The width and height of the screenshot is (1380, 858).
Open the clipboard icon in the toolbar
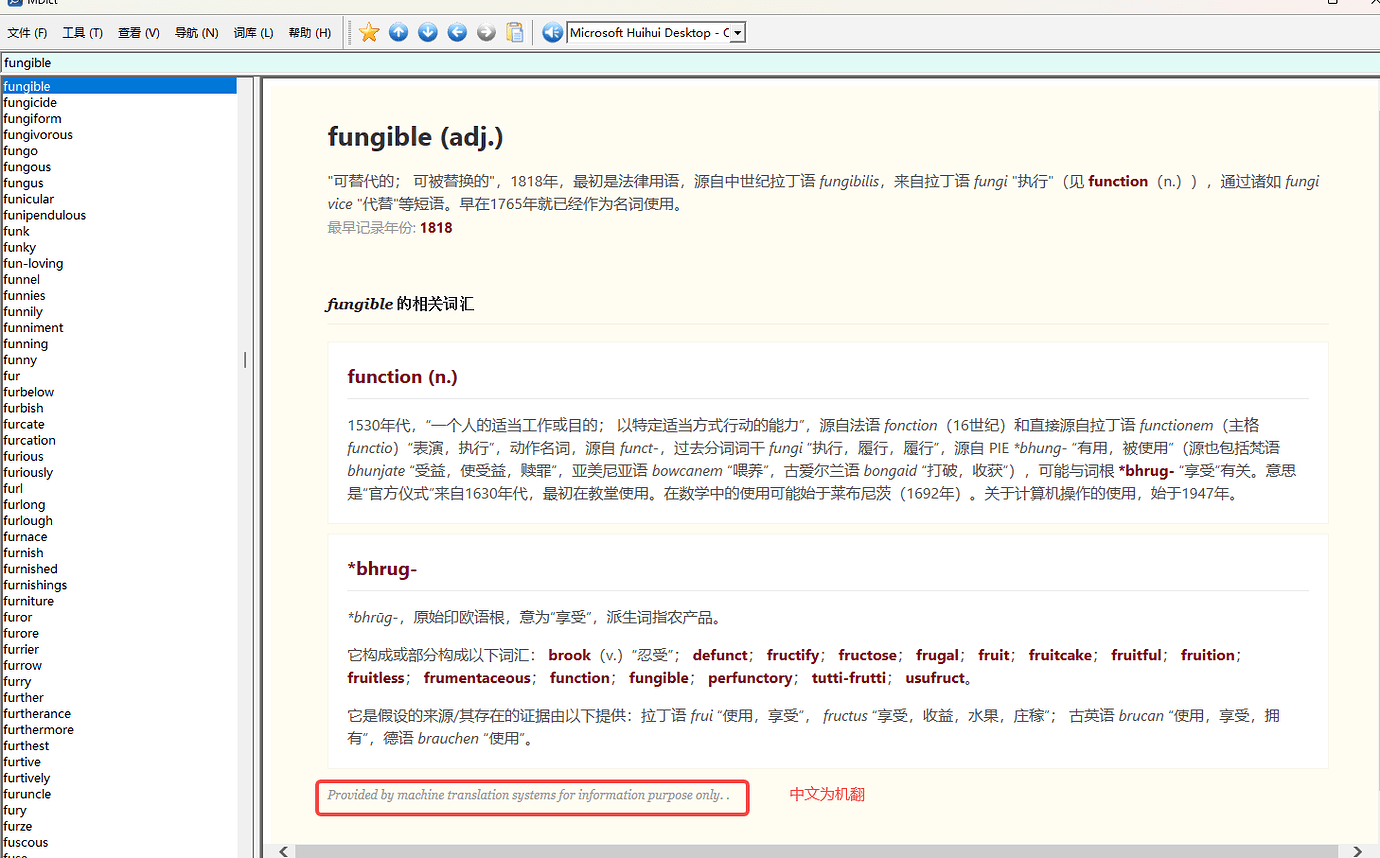click(x=515, y=32)
